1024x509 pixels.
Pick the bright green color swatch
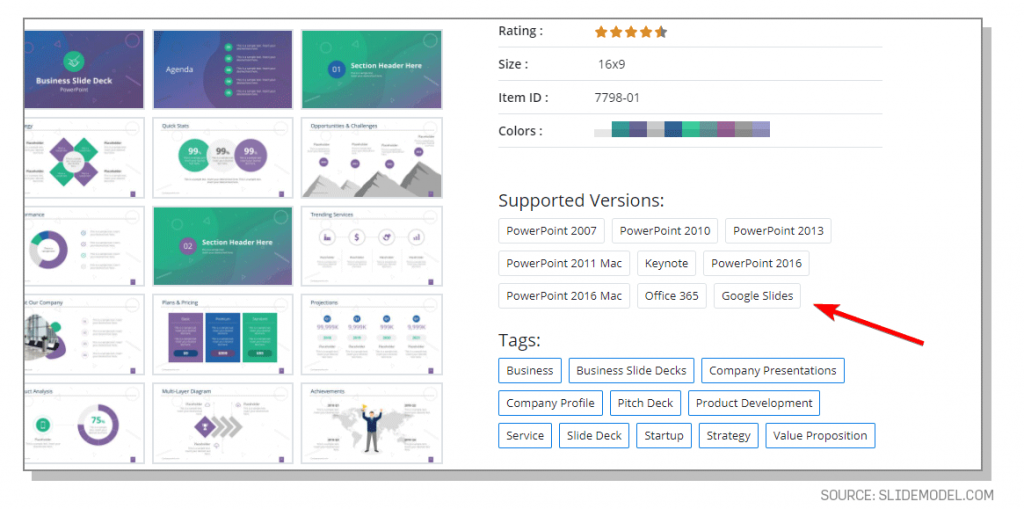[x=691, y=129]
